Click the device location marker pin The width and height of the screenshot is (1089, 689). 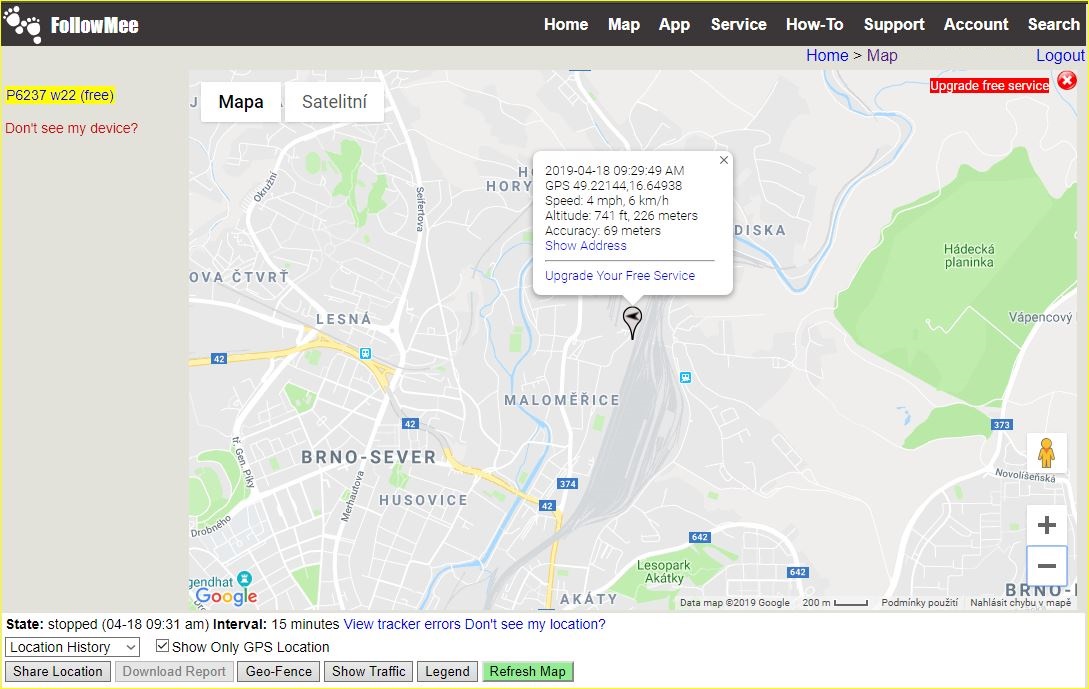click(632, 322)
